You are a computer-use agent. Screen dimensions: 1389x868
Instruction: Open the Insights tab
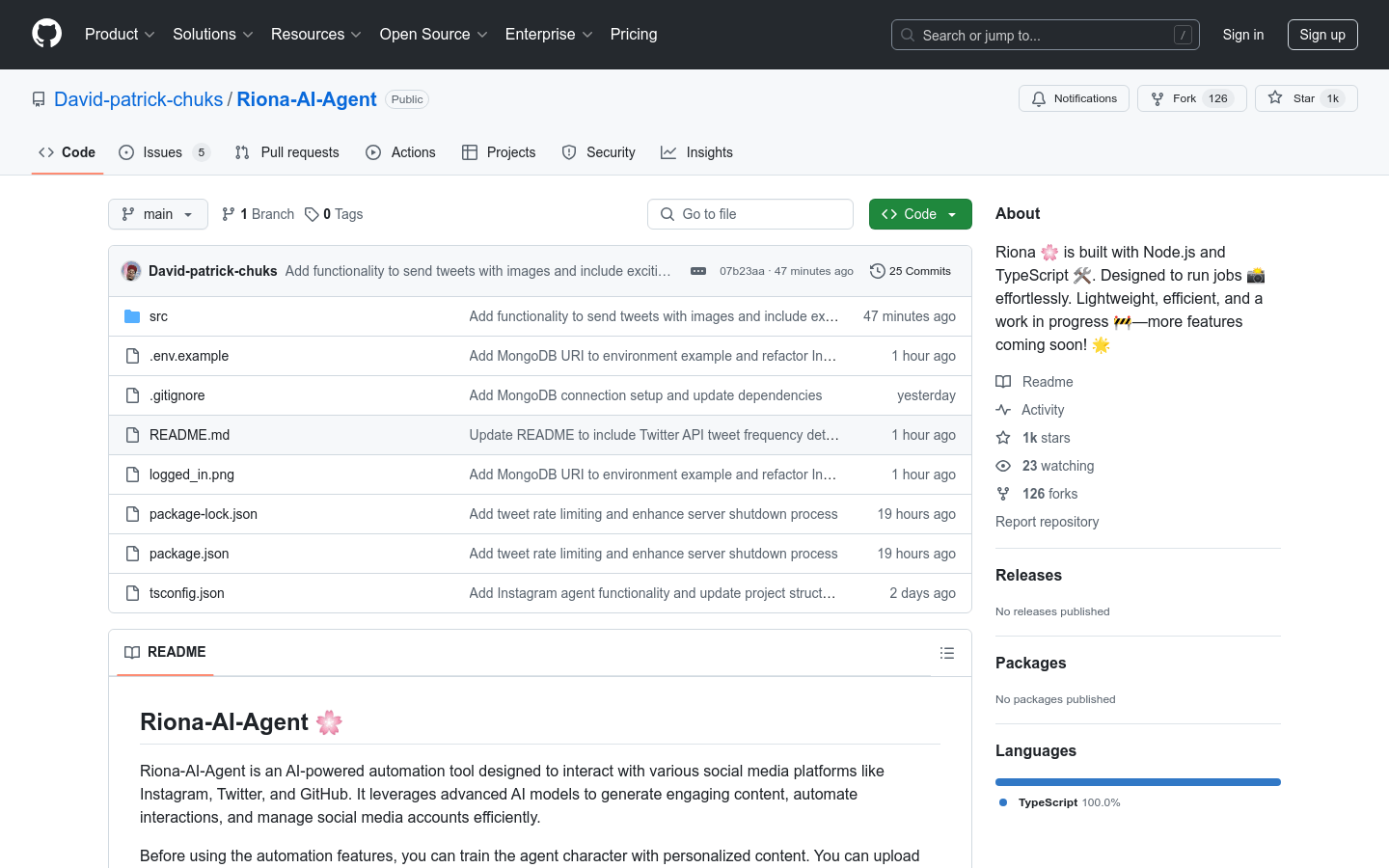point(696,152)
